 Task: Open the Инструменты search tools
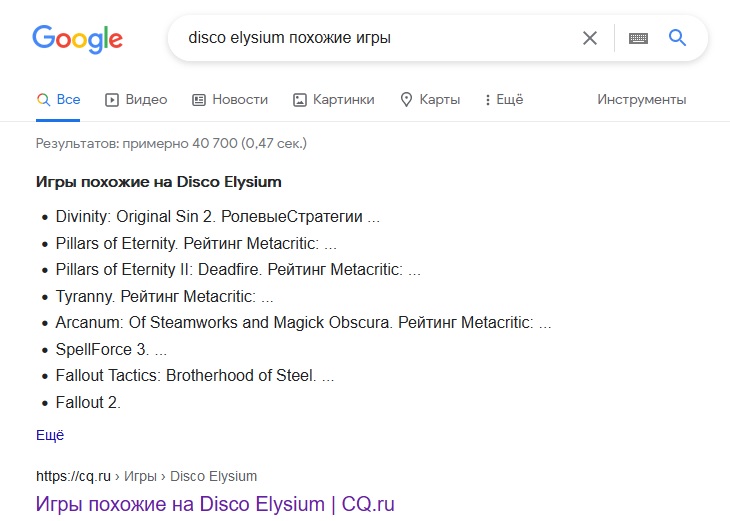(x=641, y=99)
